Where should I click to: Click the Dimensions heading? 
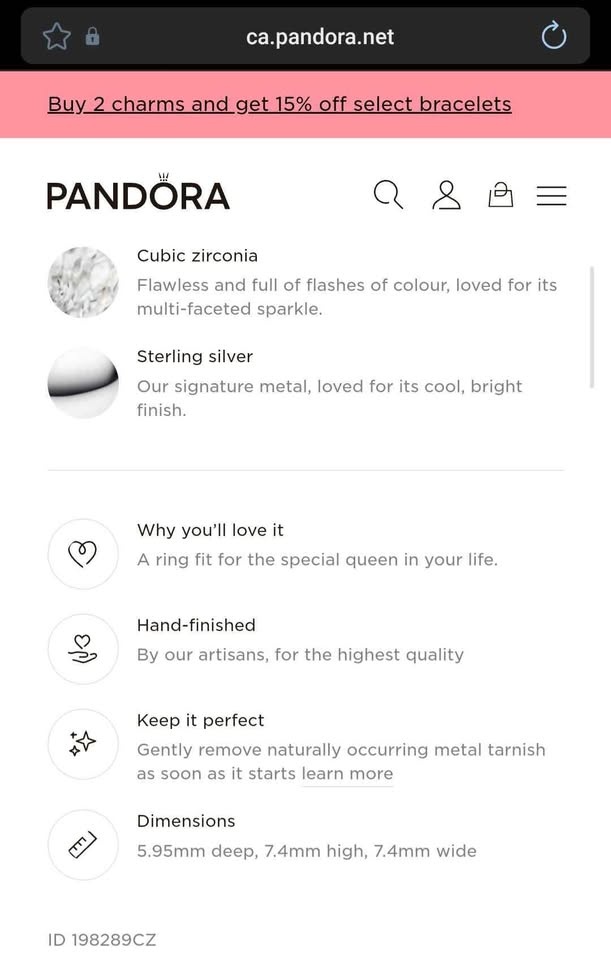pyautogui.click(x=186, y=821)
